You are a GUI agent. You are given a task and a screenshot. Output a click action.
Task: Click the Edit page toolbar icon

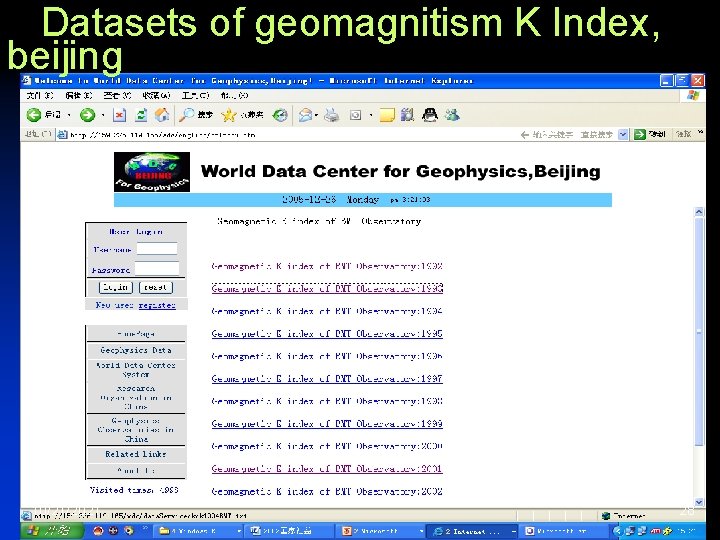tap(355, 115)
